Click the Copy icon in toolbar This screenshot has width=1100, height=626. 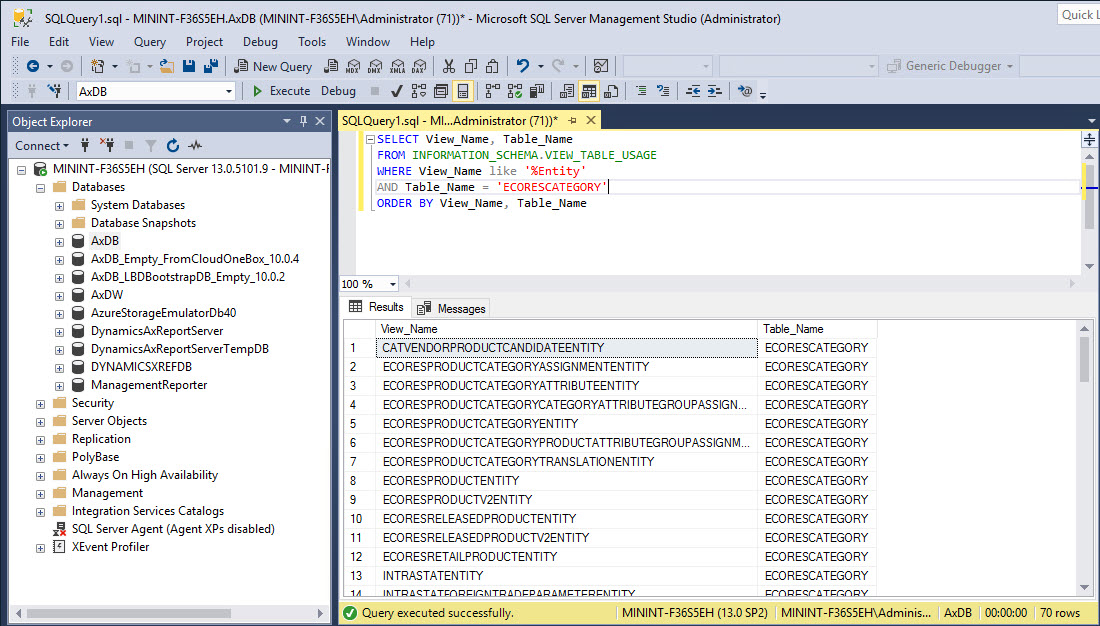point(471,67)
